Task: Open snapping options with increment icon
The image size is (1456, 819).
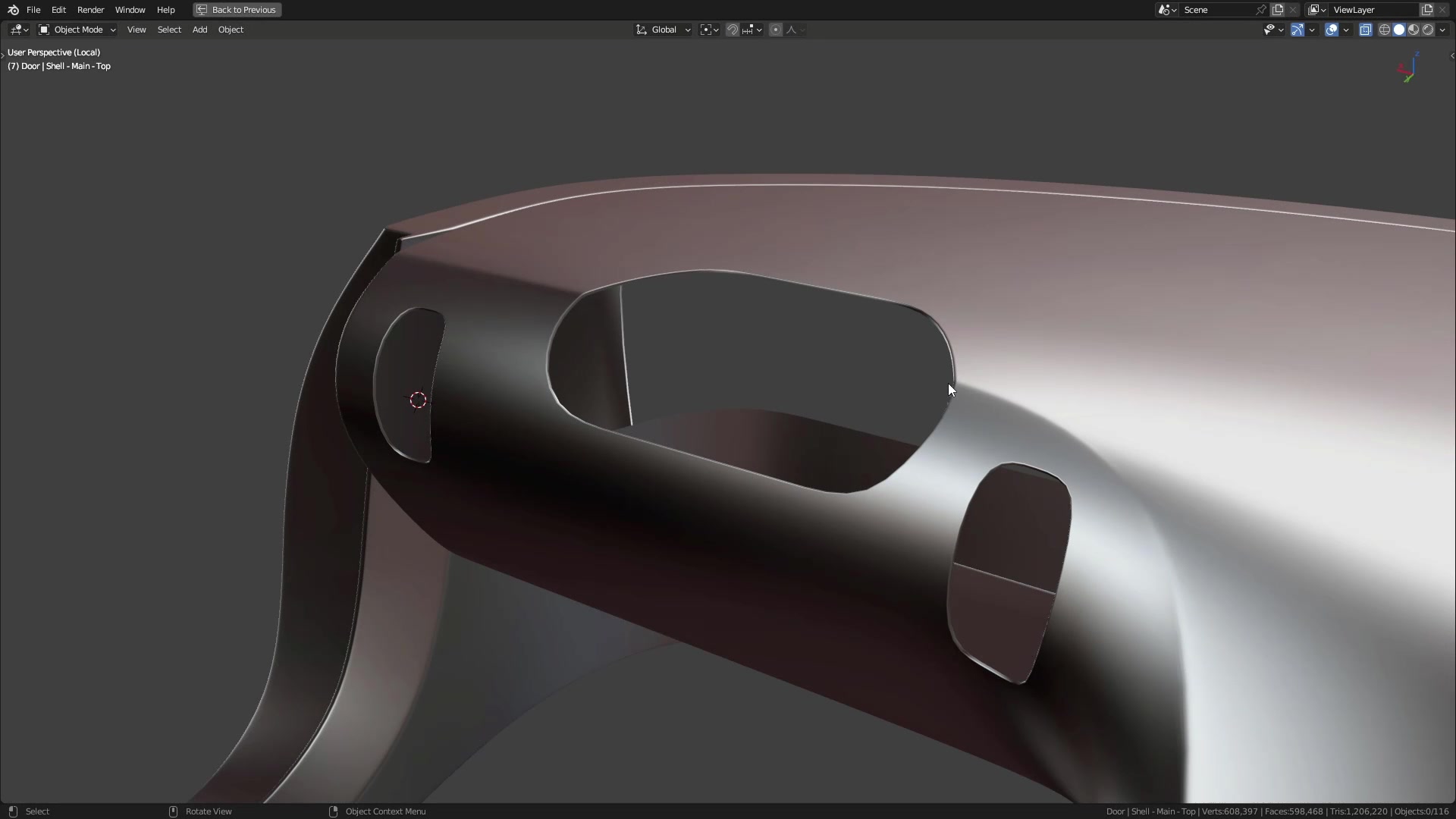Action: 752,30
